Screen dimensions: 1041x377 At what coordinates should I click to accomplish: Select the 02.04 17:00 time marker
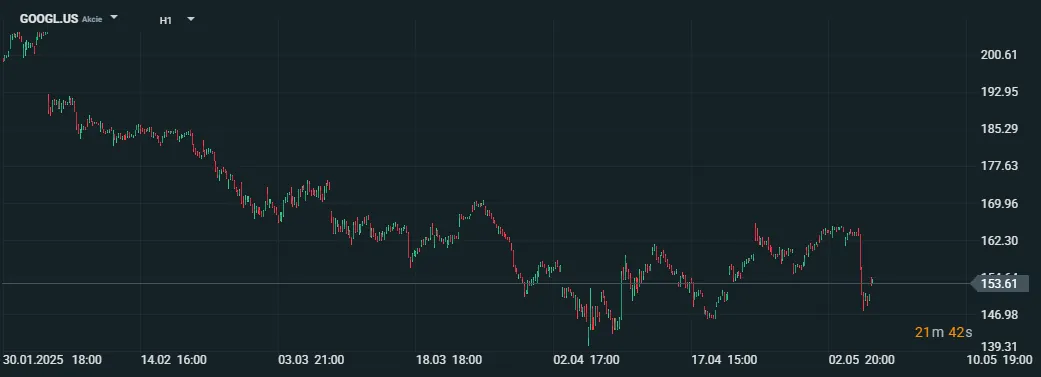(586, 360)
